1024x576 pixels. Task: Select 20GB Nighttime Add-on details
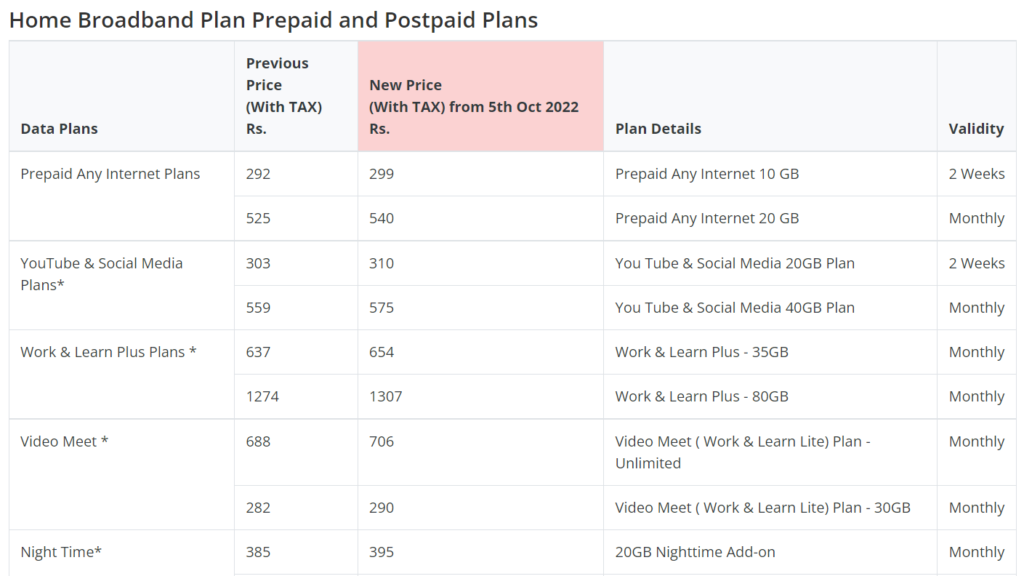pyautogui.click(x=695, y=552)
